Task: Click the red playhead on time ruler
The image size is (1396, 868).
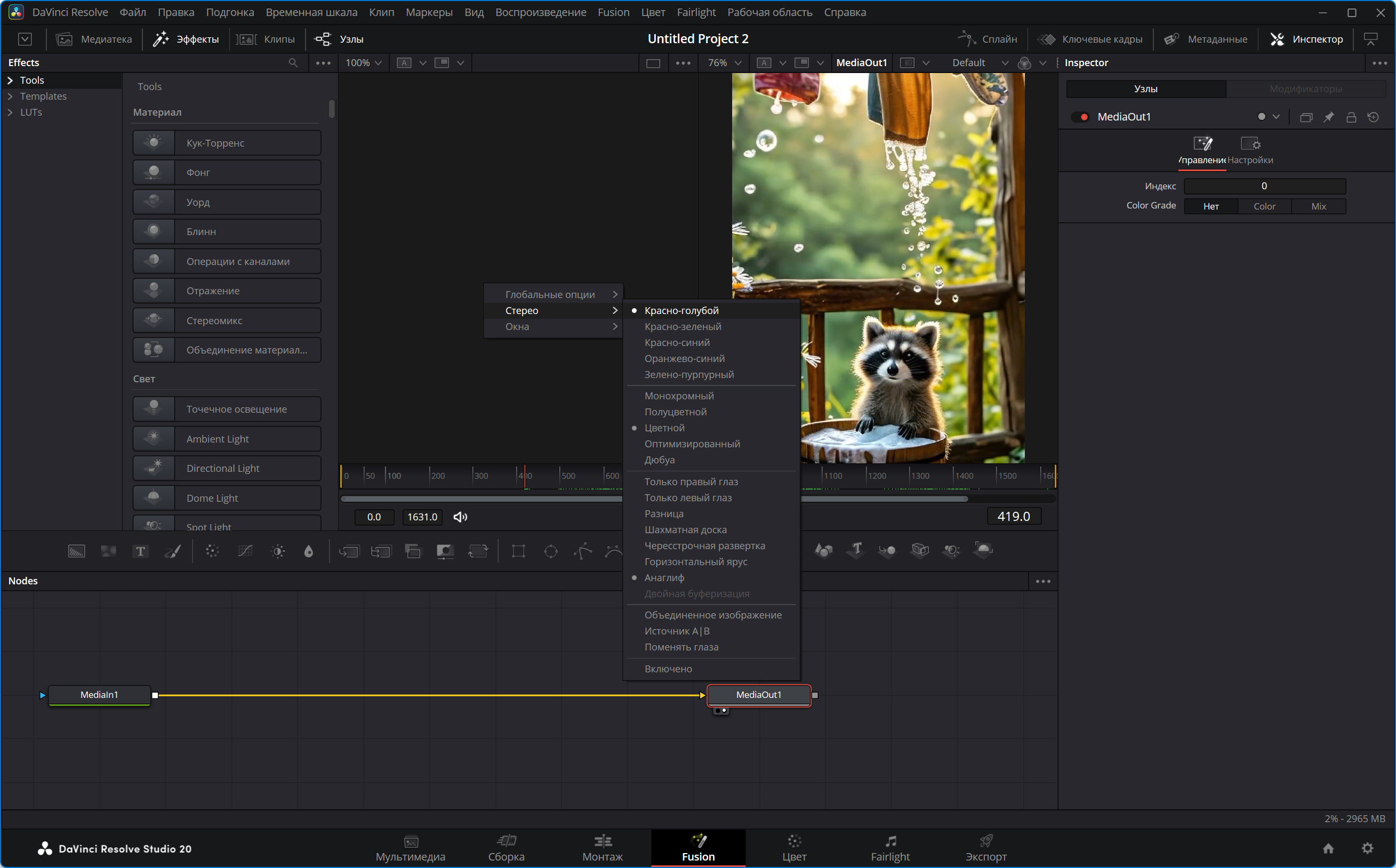Action: pyautogui.click(x=525, y=476)
